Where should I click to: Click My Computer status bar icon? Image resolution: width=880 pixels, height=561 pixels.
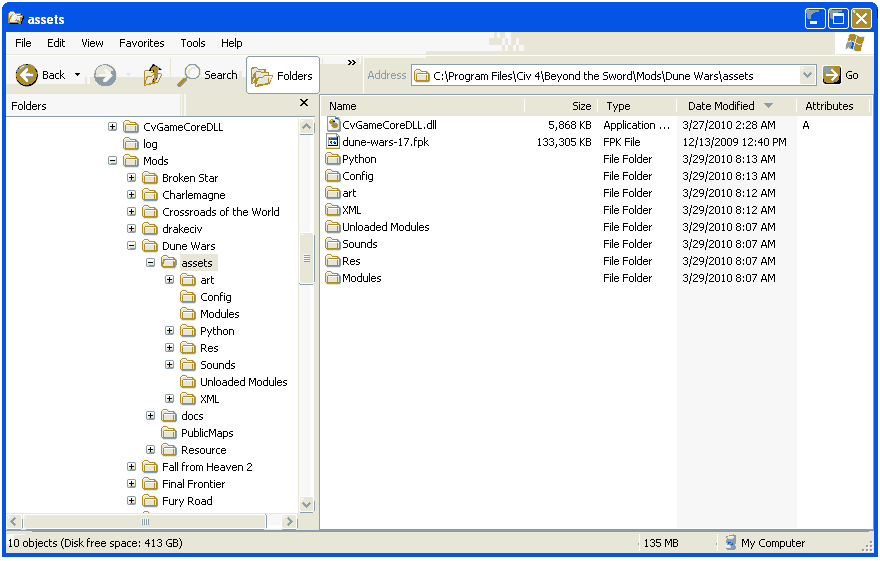tap(730, 542)
